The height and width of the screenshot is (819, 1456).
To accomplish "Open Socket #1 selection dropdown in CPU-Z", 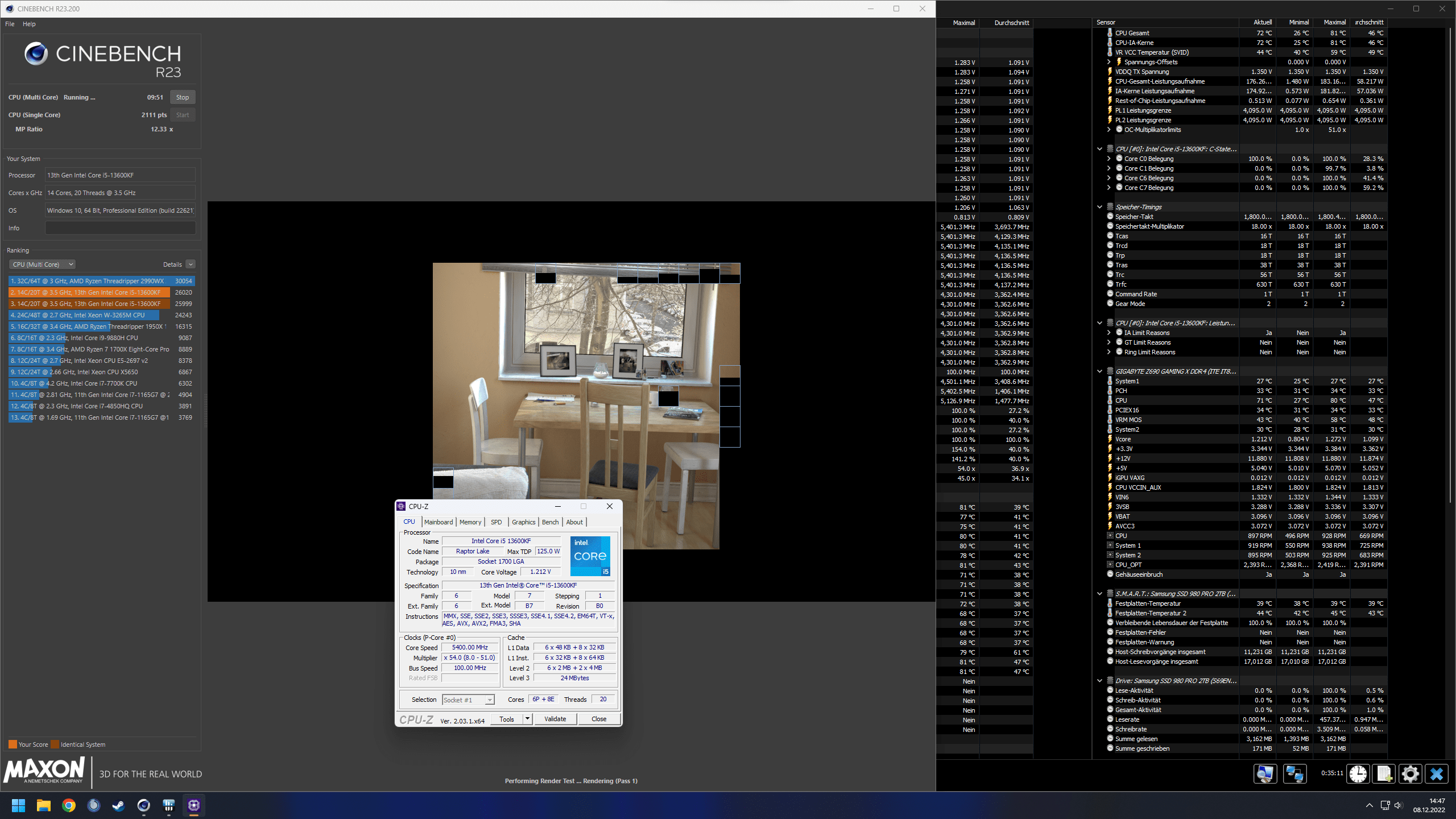I will [469, 700].
